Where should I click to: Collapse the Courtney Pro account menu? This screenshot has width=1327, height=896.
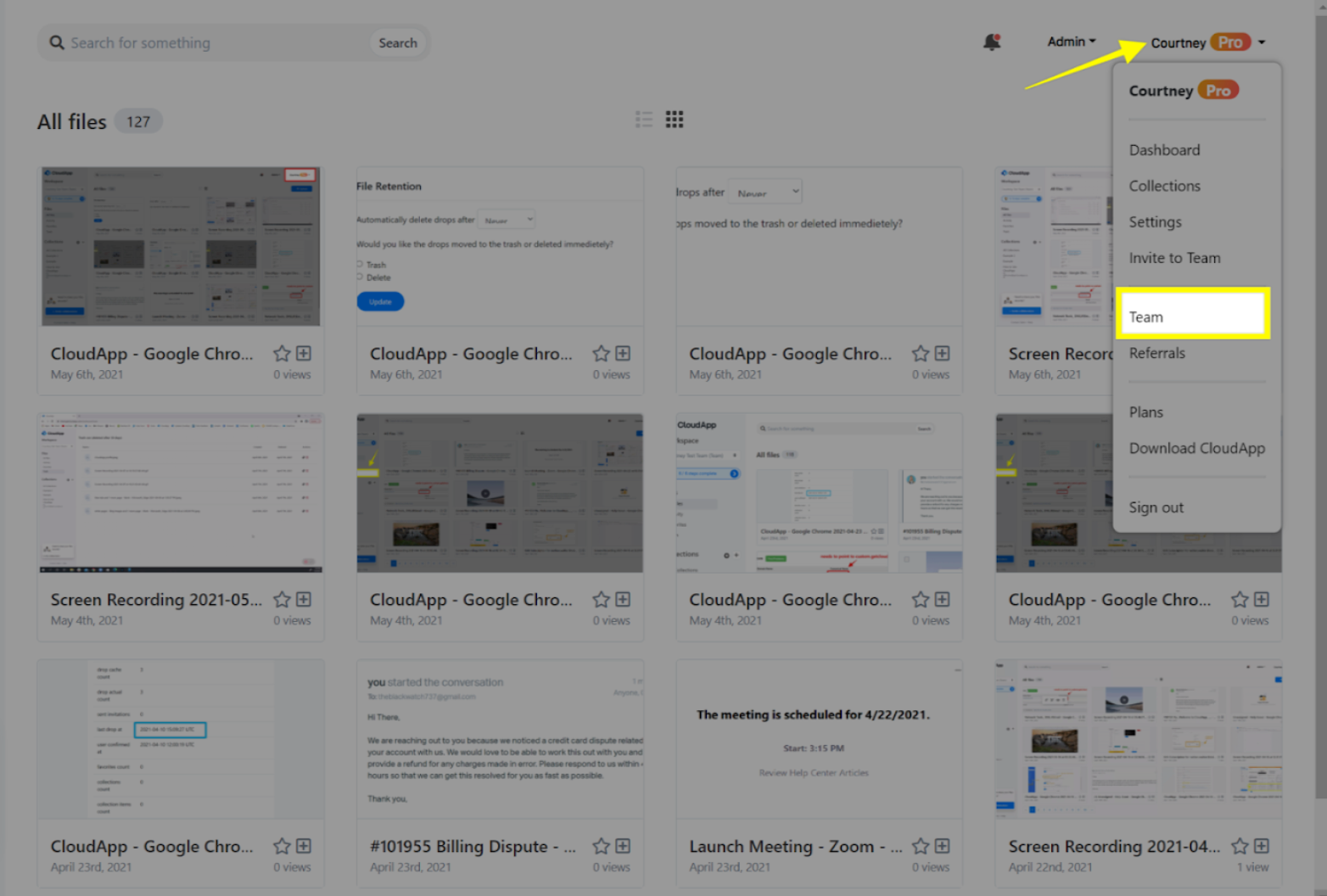tap(1208, 42)
